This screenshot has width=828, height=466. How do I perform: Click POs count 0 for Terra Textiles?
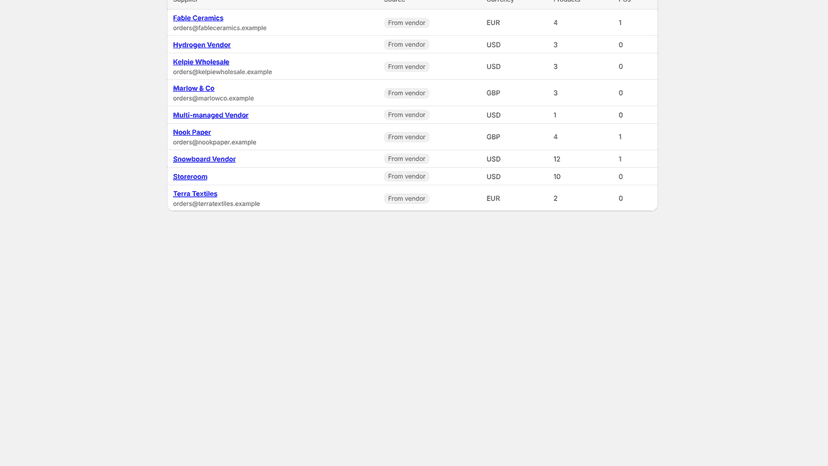(620, 199)
